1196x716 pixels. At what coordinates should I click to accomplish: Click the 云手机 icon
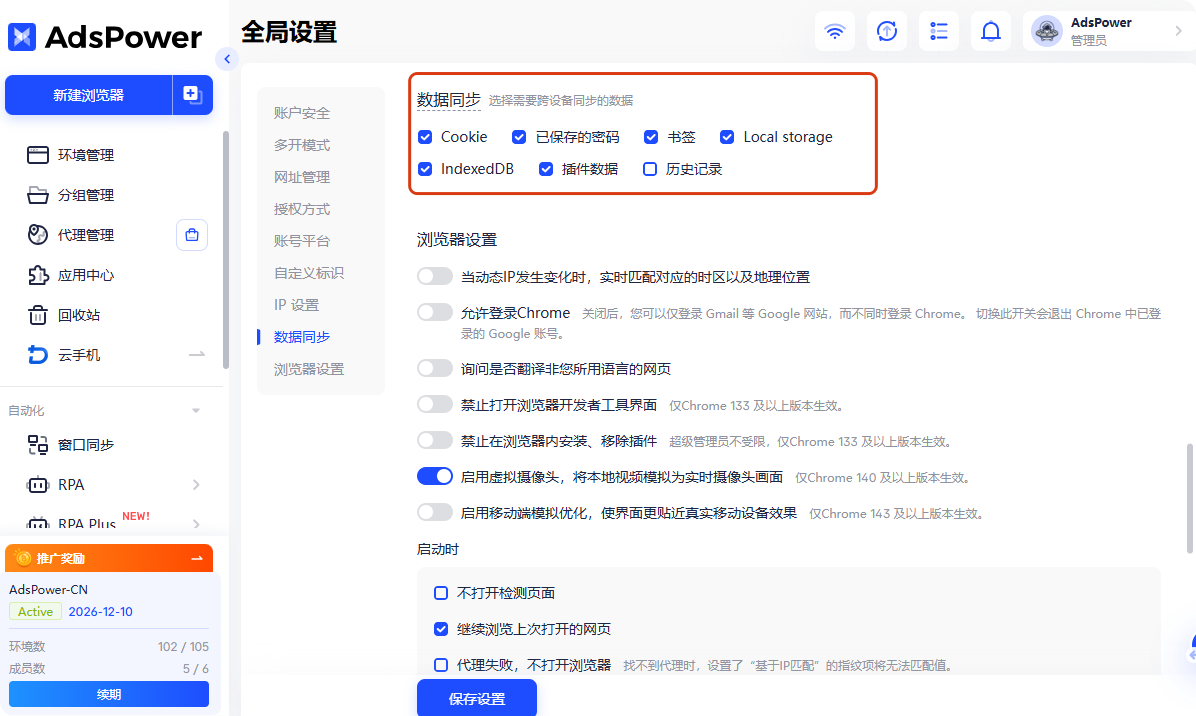37,355
